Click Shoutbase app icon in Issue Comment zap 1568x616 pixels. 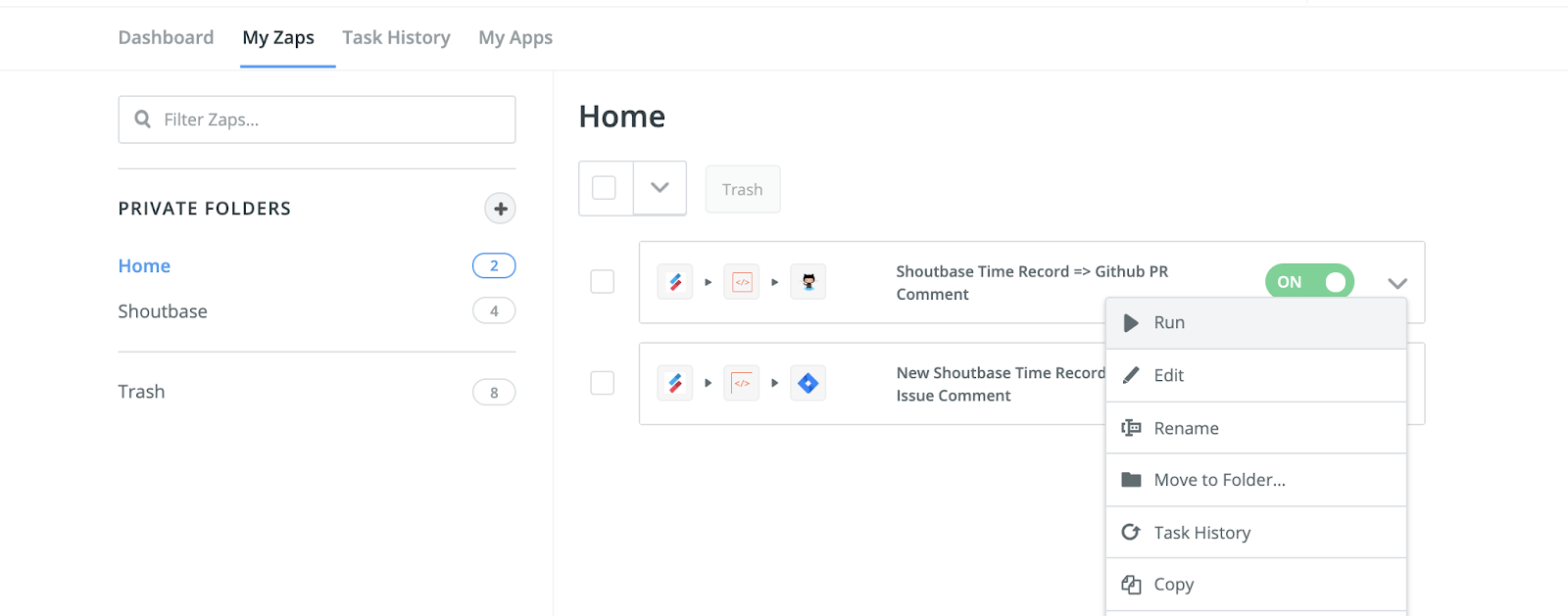675,383
